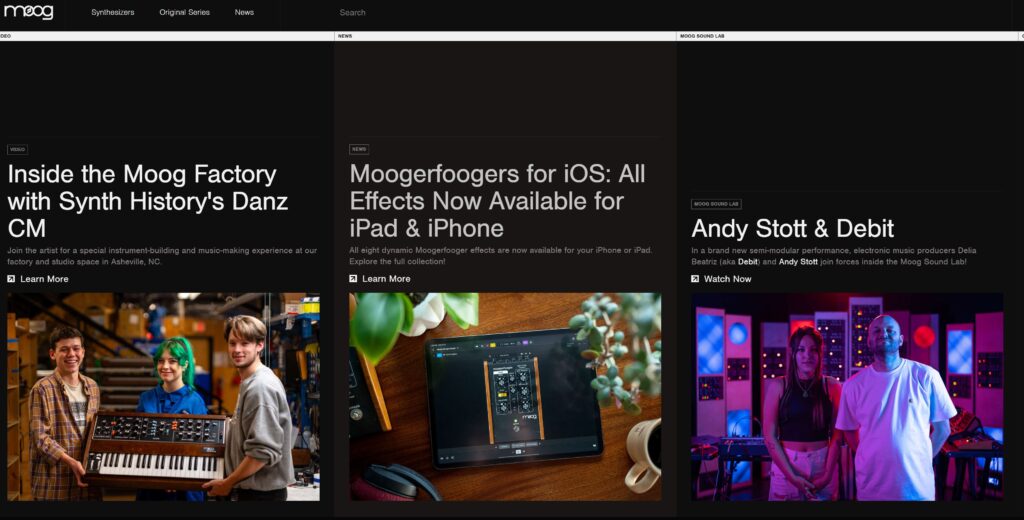Click the iPad Moogerfooger app image

click(505, 397)
